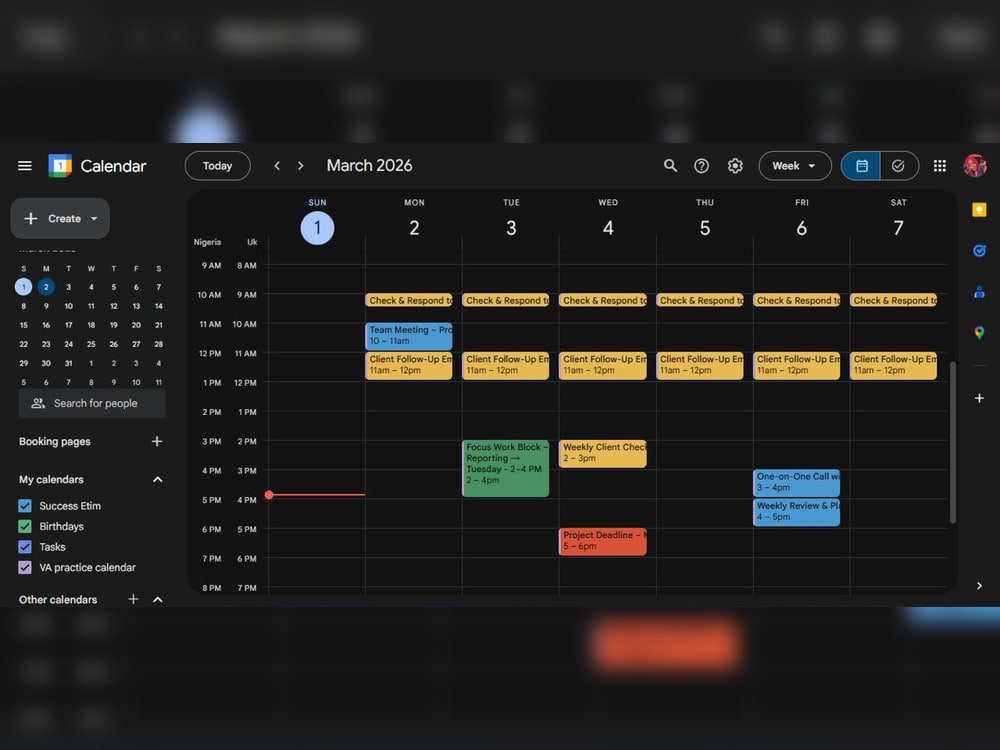The image size is (1000, 750).
Task: Hide the side panel chevron
Action: pyautogui.click(x=979, y=585)
